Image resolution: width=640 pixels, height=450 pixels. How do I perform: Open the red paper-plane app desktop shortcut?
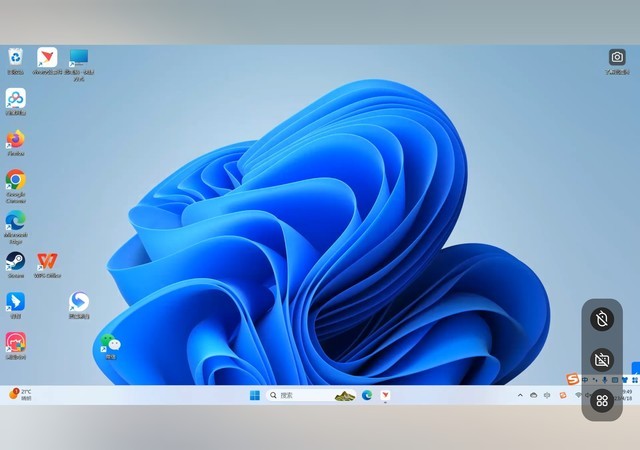47,60
